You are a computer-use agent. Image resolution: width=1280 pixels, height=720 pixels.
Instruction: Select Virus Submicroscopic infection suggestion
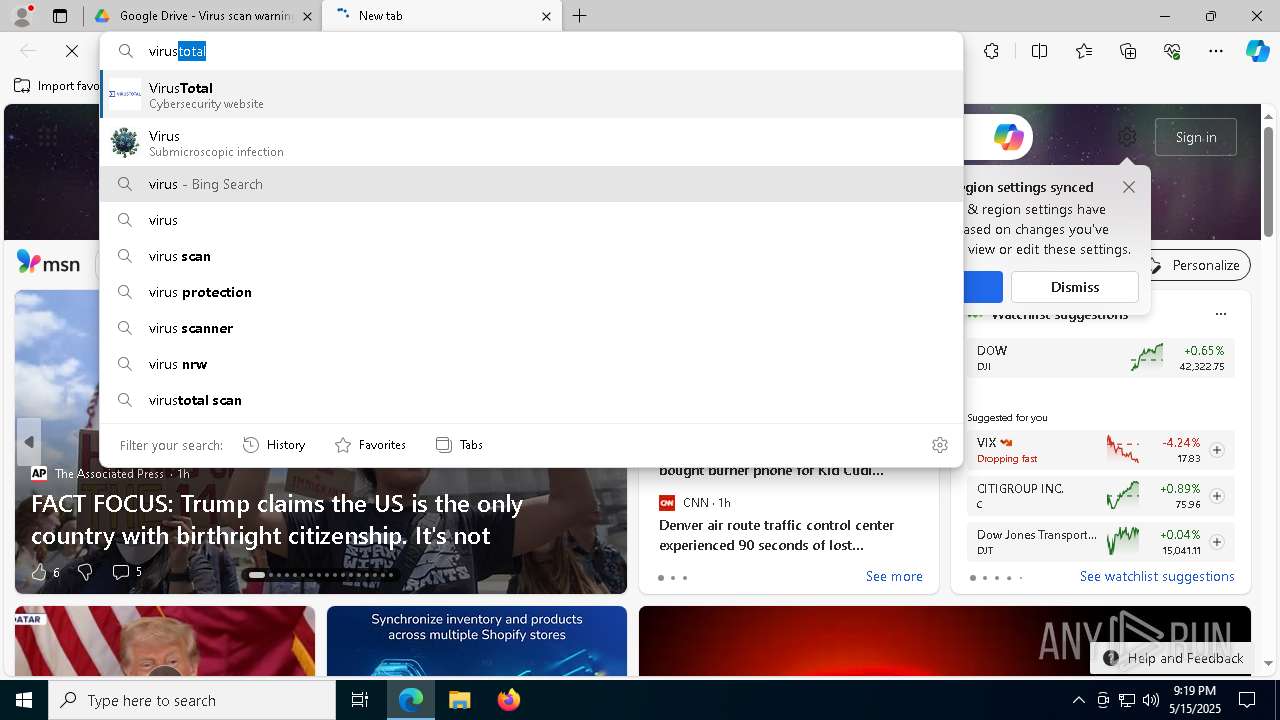(531, 143)
